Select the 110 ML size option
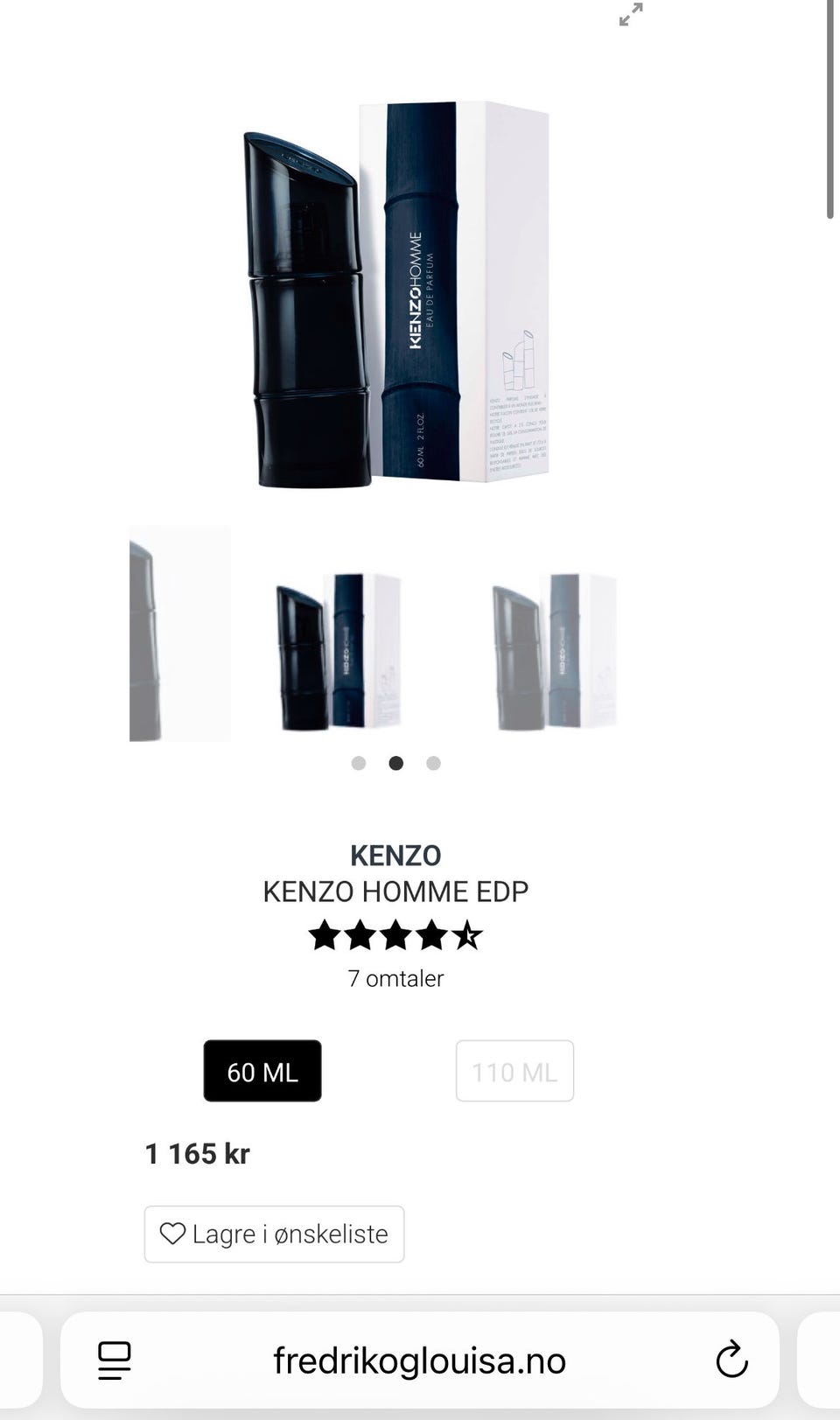The height and width of the screenshot is (1420, 840). (514, 1071)
